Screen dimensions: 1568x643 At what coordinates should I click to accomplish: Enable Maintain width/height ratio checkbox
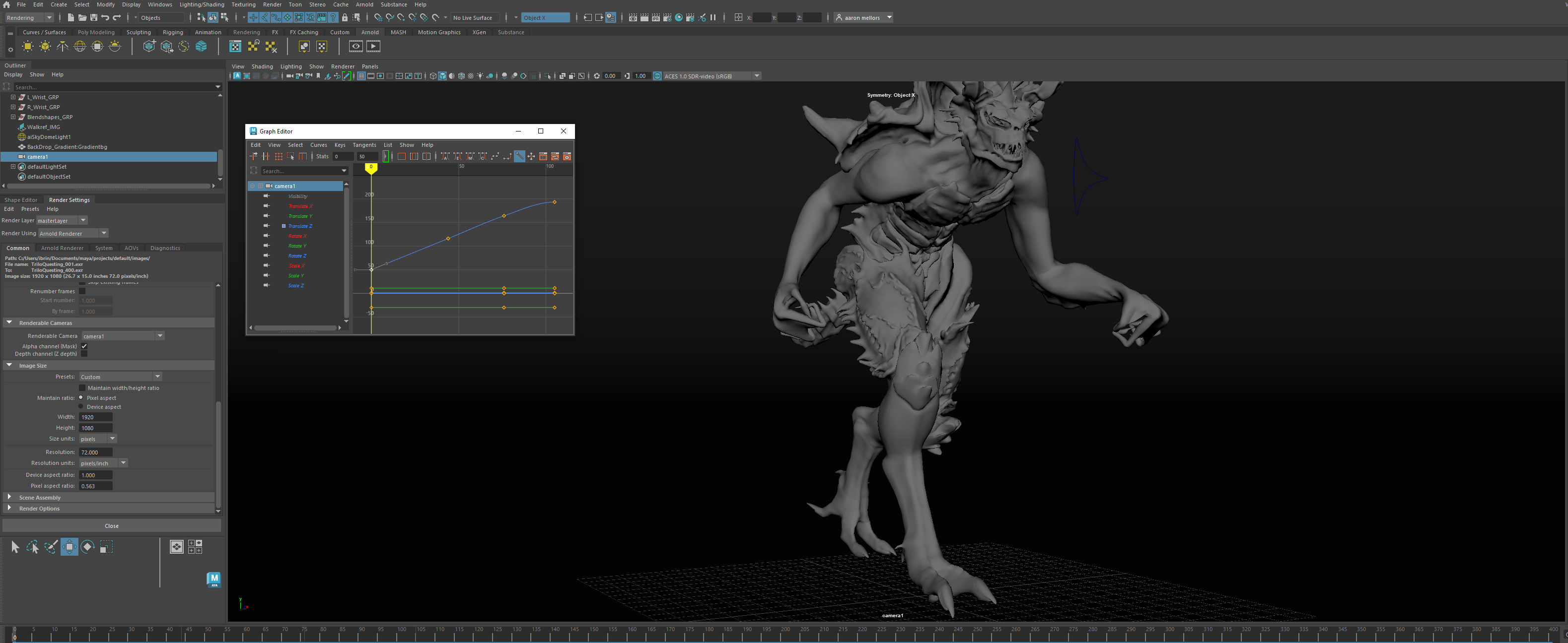83,387
